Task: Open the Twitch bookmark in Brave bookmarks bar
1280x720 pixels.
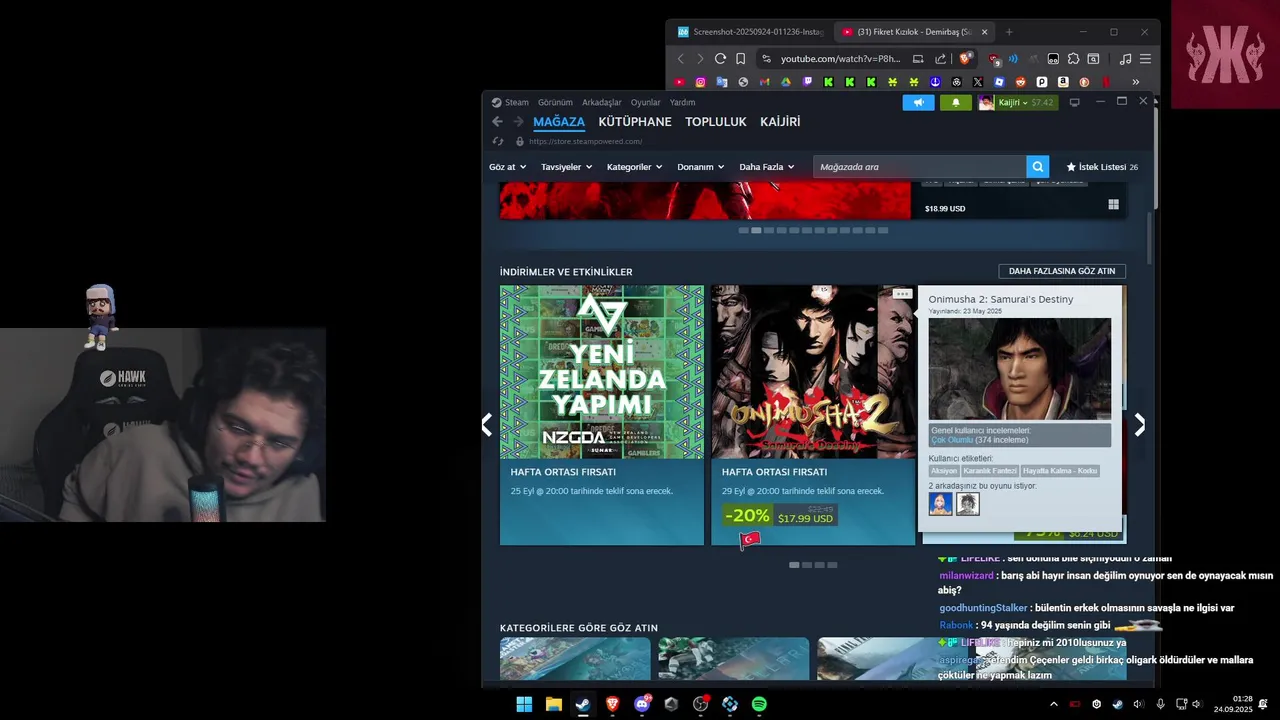Action: pos(807,82)
